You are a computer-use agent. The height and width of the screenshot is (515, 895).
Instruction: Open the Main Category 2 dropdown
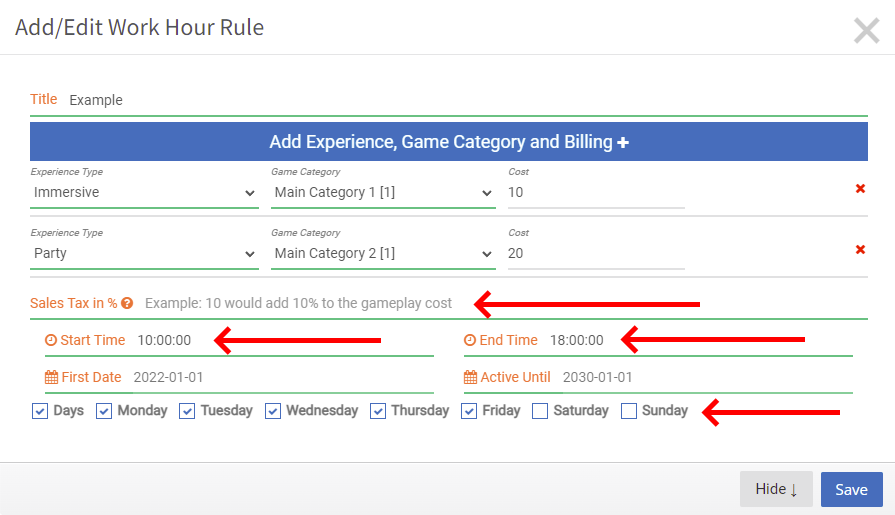383,254
